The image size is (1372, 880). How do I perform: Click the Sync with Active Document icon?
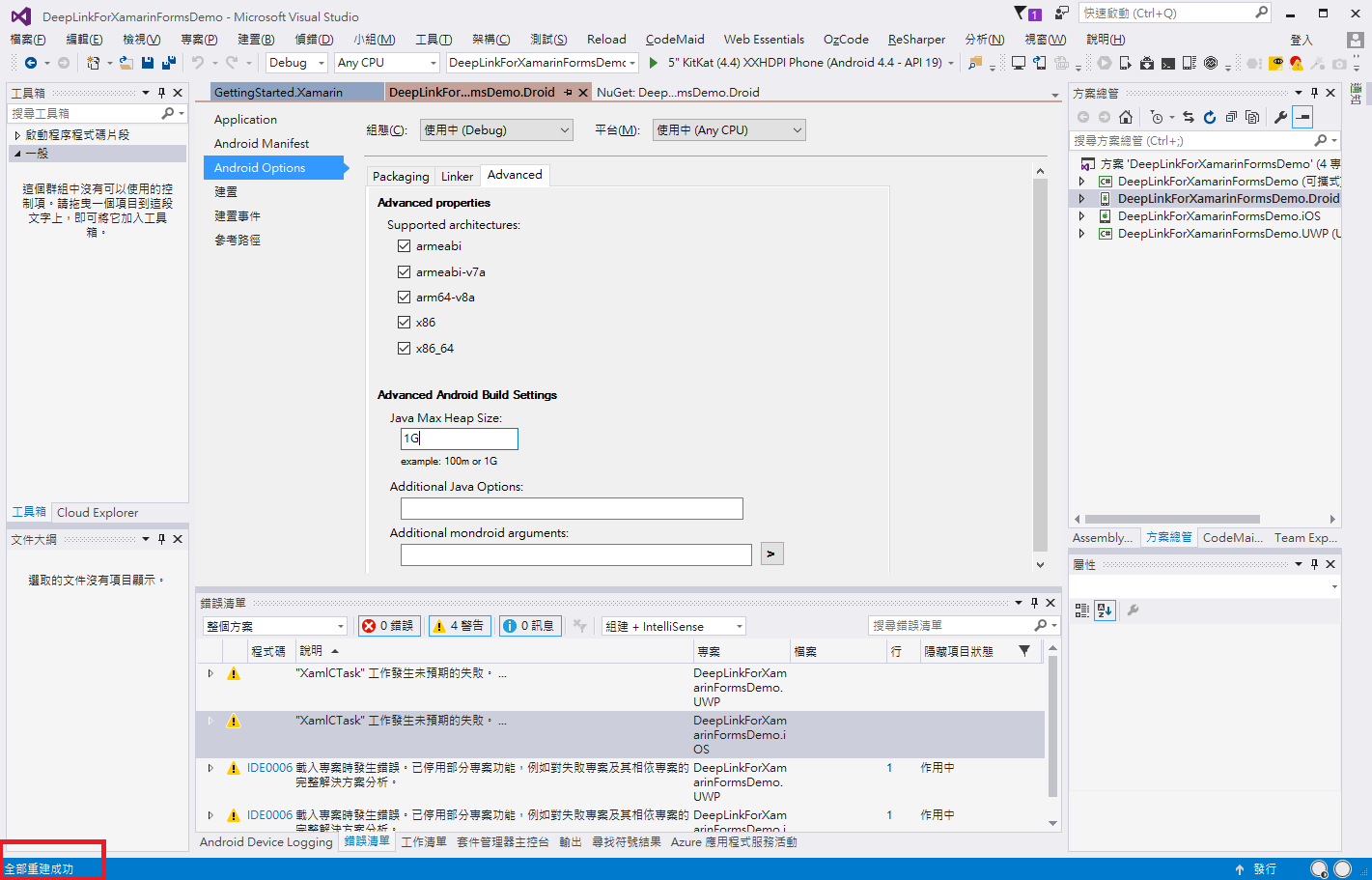coord(1189,117)
